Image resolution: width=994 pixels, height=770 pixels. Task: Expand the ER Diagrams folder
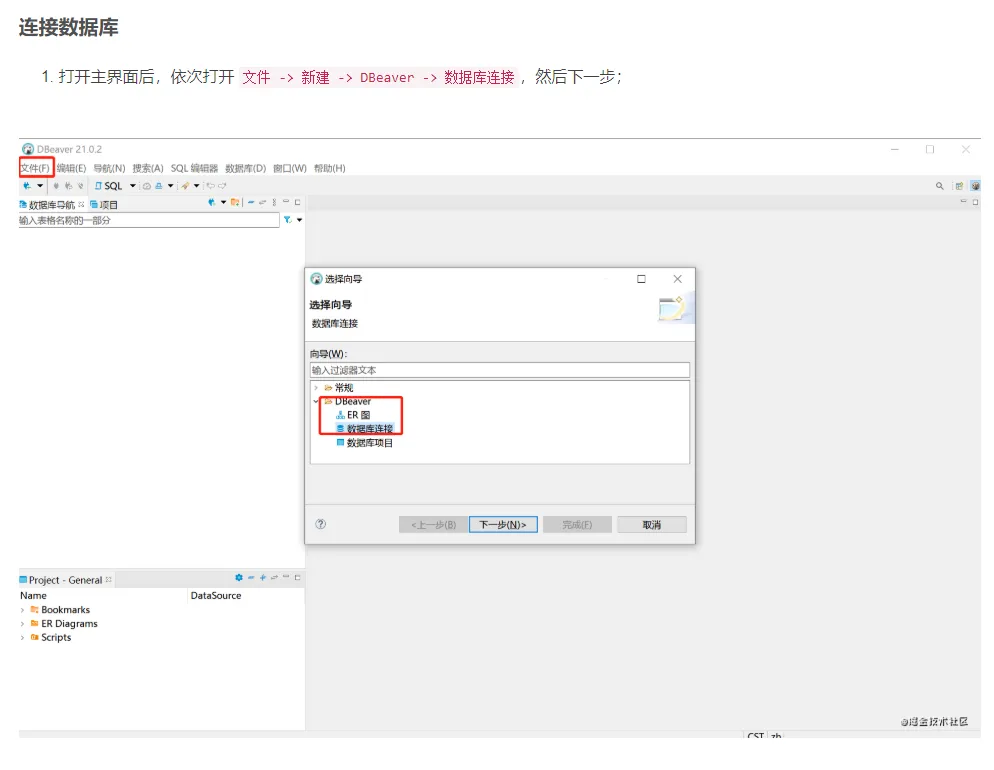tap(23, 624)
